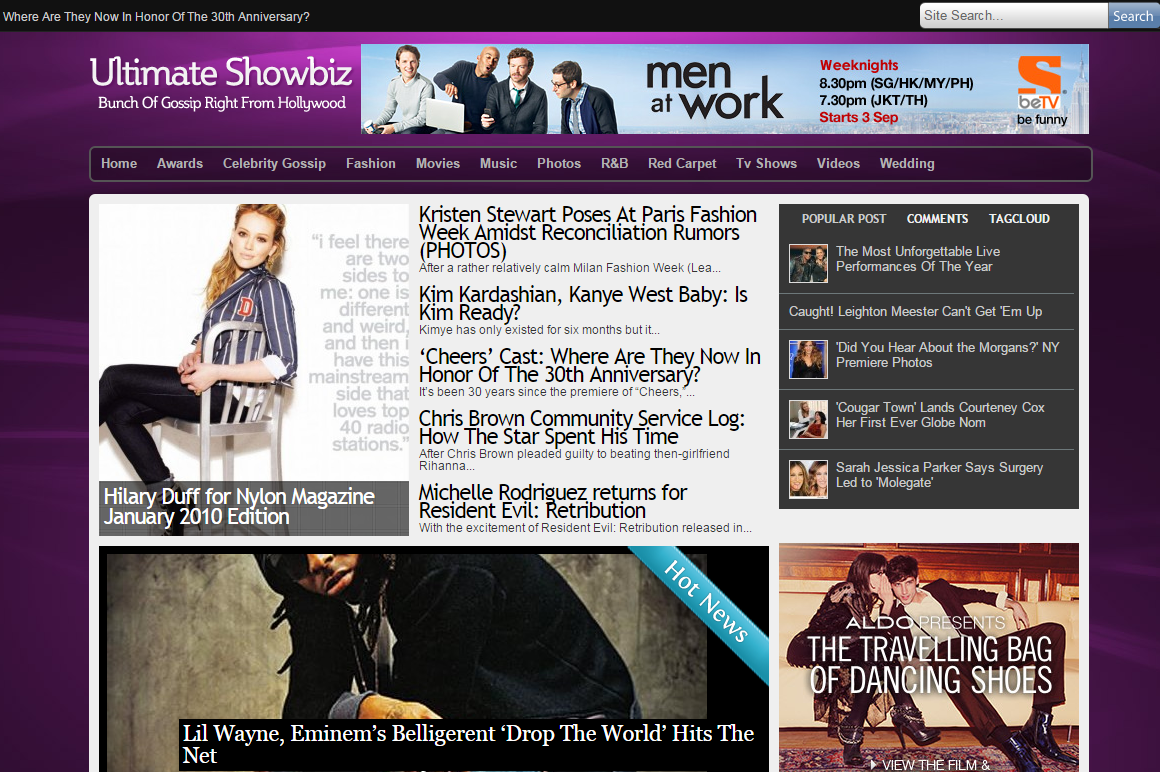This screenshot has width=1160, height=772.
Task: Click the Cougar Town post thumbnail
Action: tap(808, 419)
